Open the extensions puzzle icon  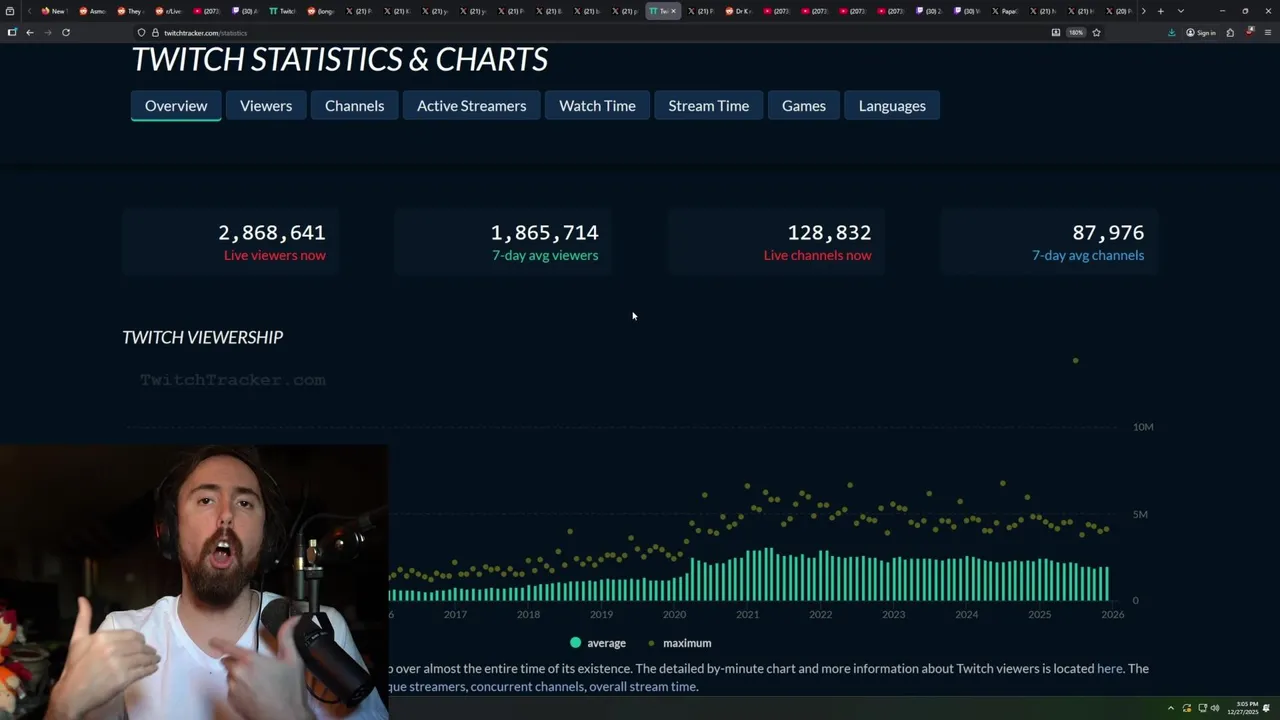tap(1230, 33)
